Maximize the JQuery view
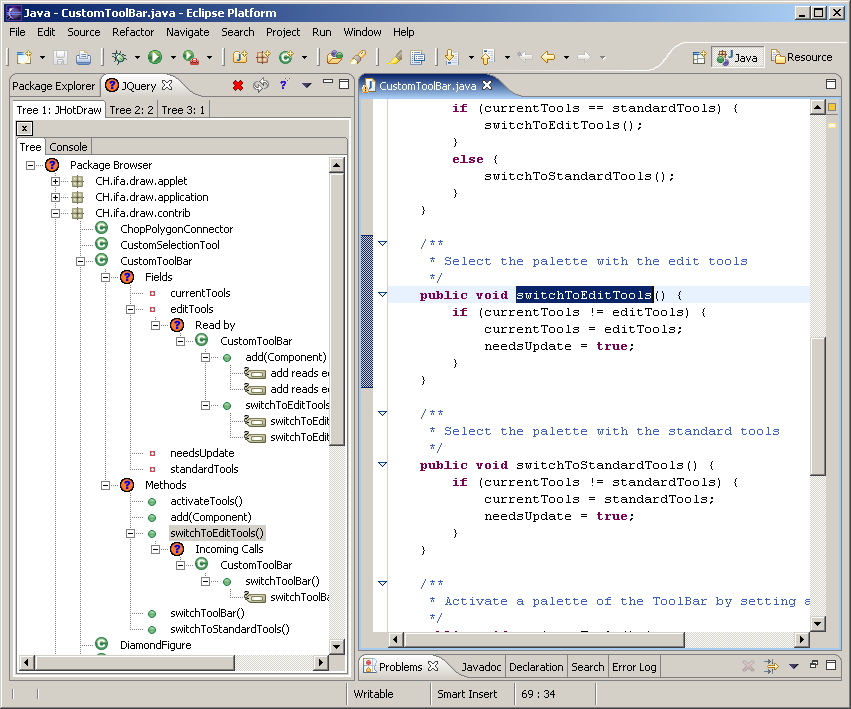Viewport: 851px width, 709px height. pyautogui.click(x=344, y=84)
